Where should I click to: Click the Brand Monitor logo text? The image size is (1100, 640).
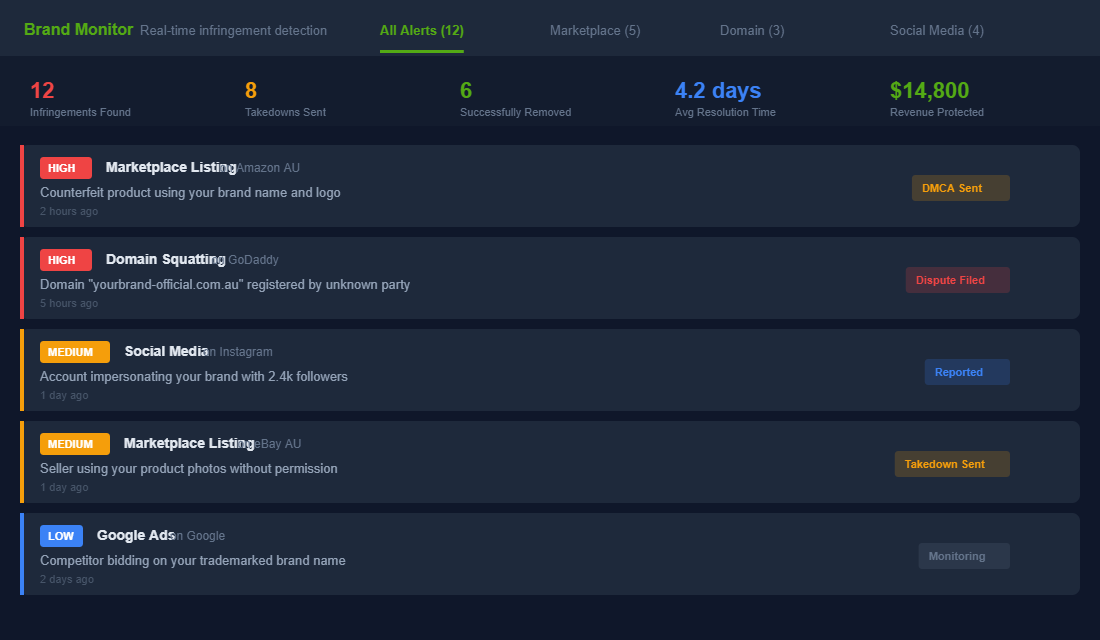point(78,29)
